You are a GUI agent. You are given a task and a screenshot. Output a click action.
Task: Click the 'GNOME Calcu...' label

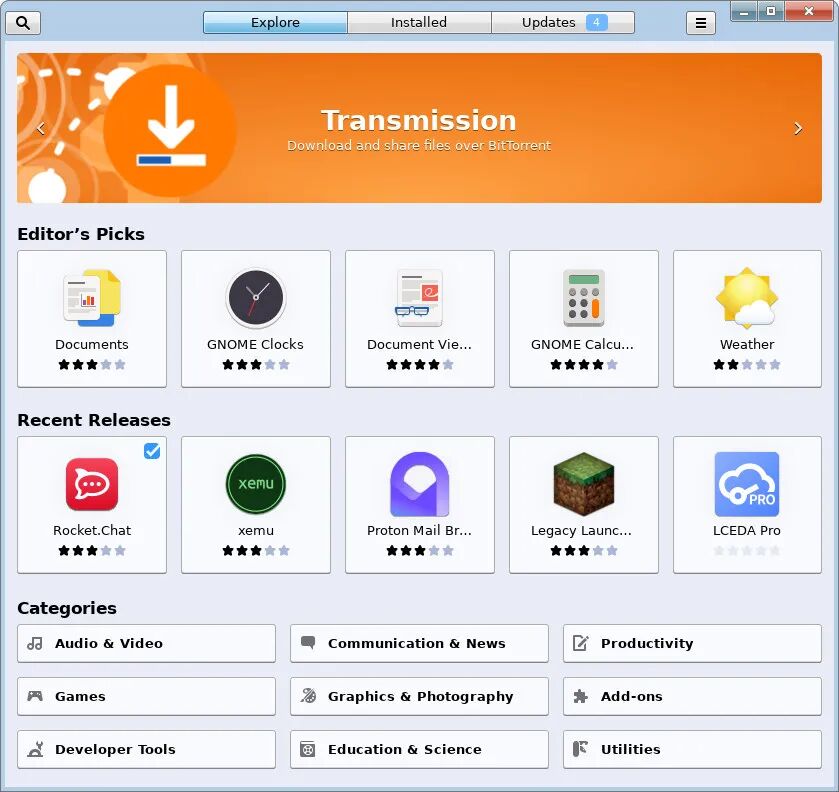[x=582, y=345]
